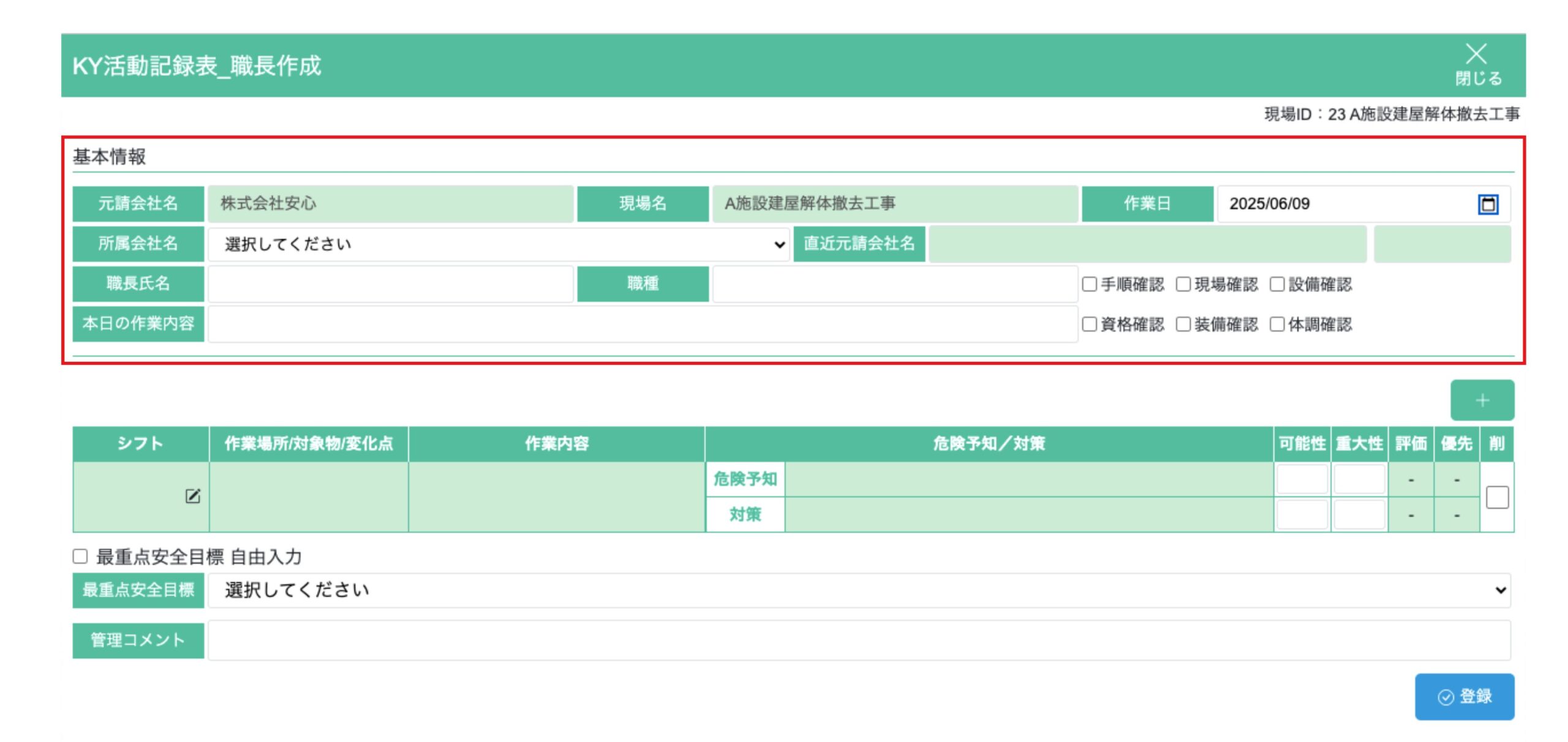Click the シフト column header
The image size is (1568, 742).
(140, 444)
